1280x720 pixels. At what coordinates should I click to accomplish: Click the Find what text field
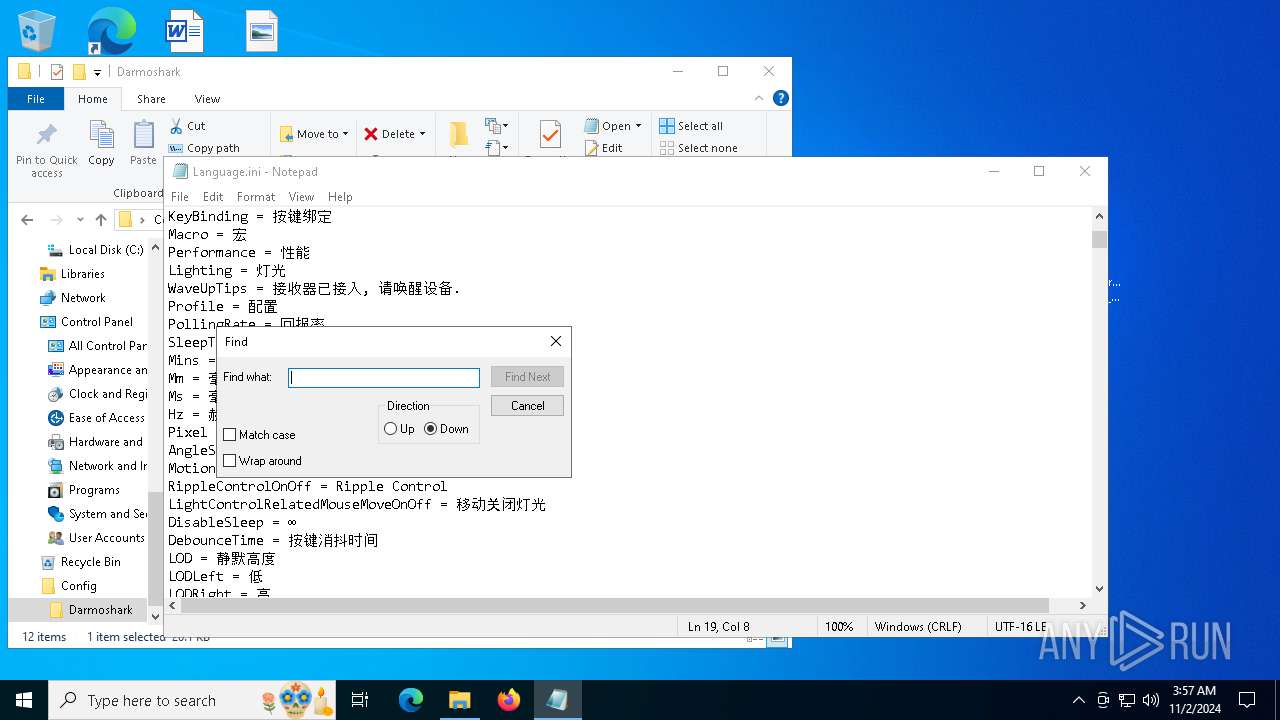tap(384, 378)
